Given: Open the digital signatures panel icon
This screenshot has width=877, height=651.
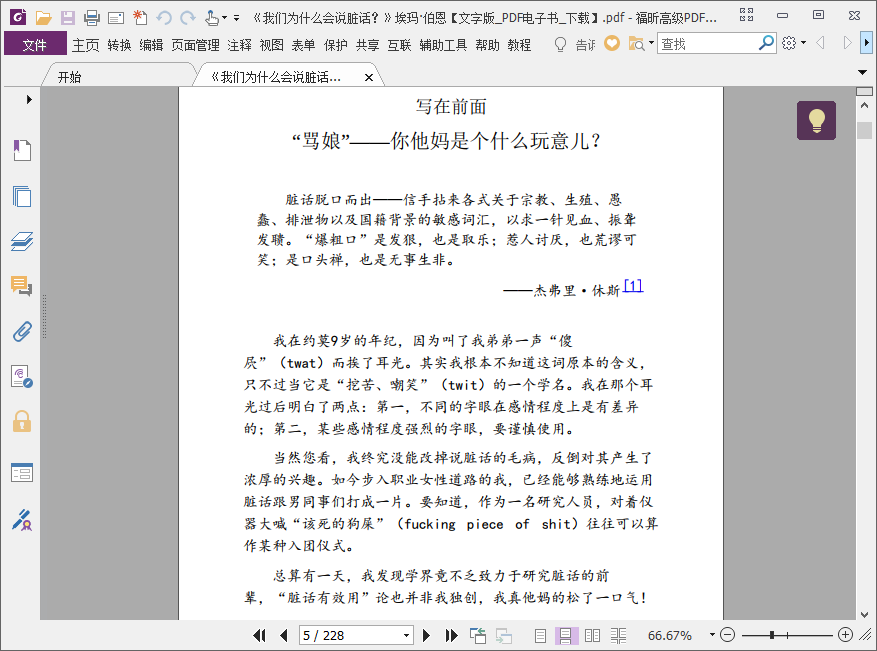Looking at the screenshot, I should click(x=22, y=377).
